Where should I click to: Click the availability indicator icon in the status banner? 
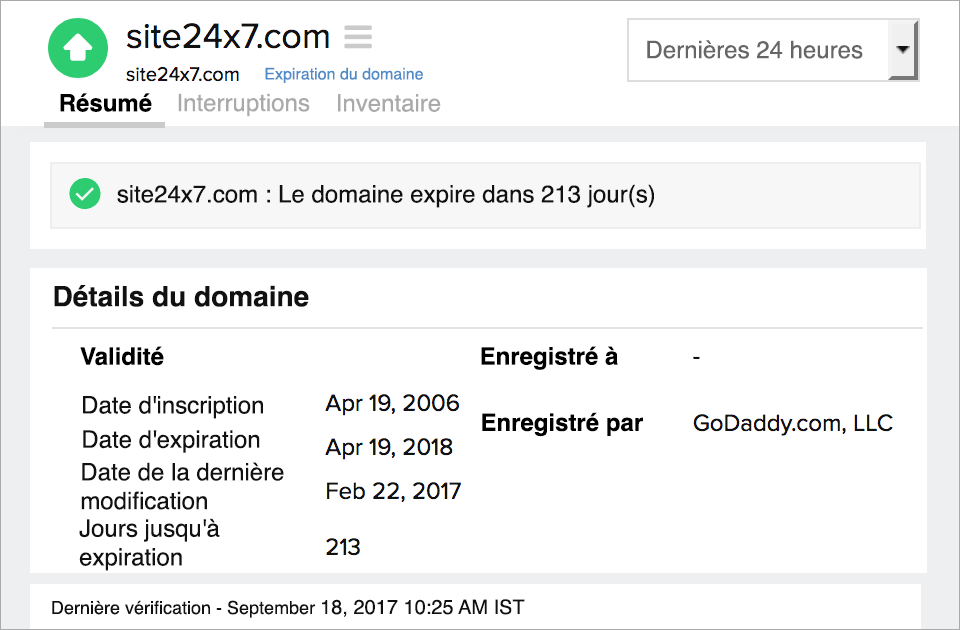pos(85,194)
